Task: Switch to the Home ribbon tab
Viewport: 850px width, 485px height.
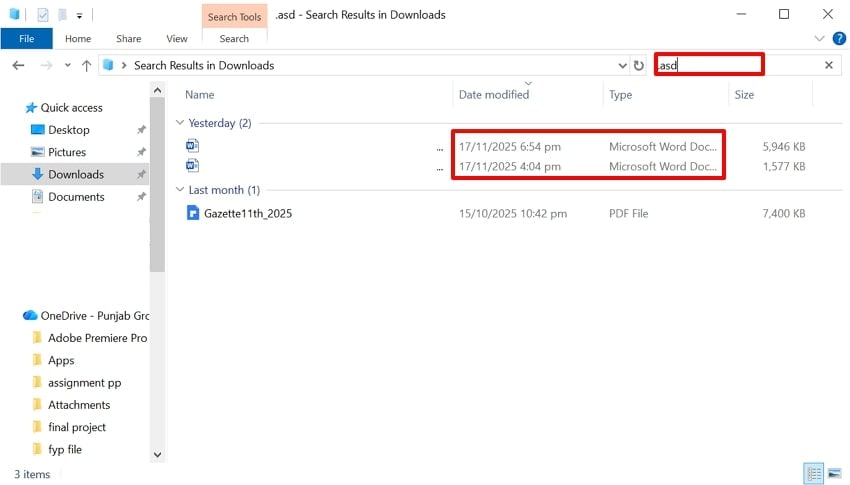Action: 78,38
